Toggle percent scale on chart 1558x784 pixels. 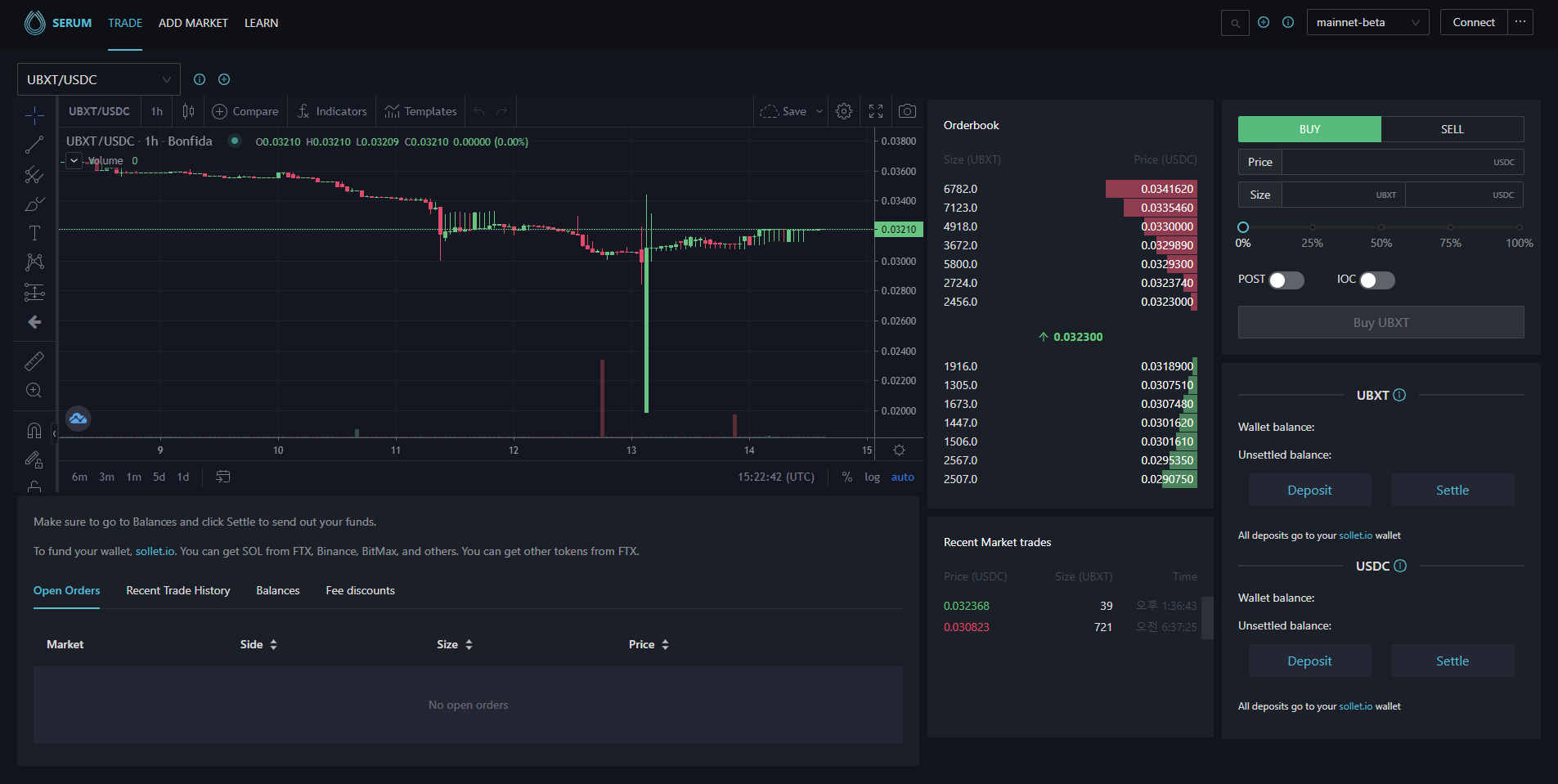point(847,477)
